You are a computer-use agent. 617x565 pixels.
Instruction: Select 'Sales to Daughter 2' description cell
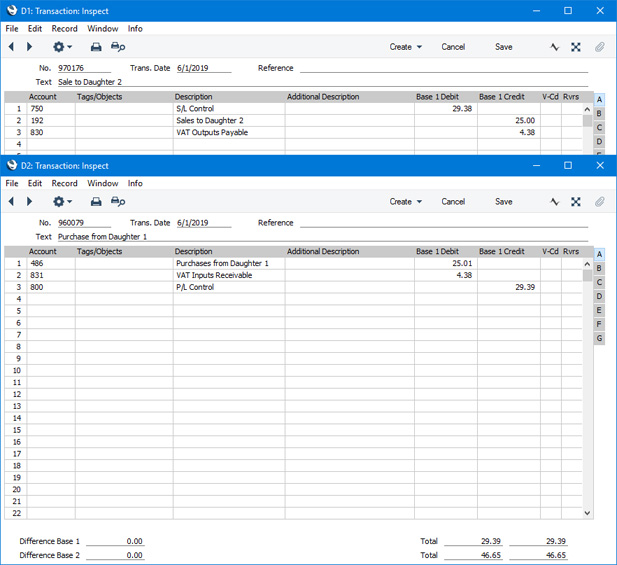(x=229, y=120)
